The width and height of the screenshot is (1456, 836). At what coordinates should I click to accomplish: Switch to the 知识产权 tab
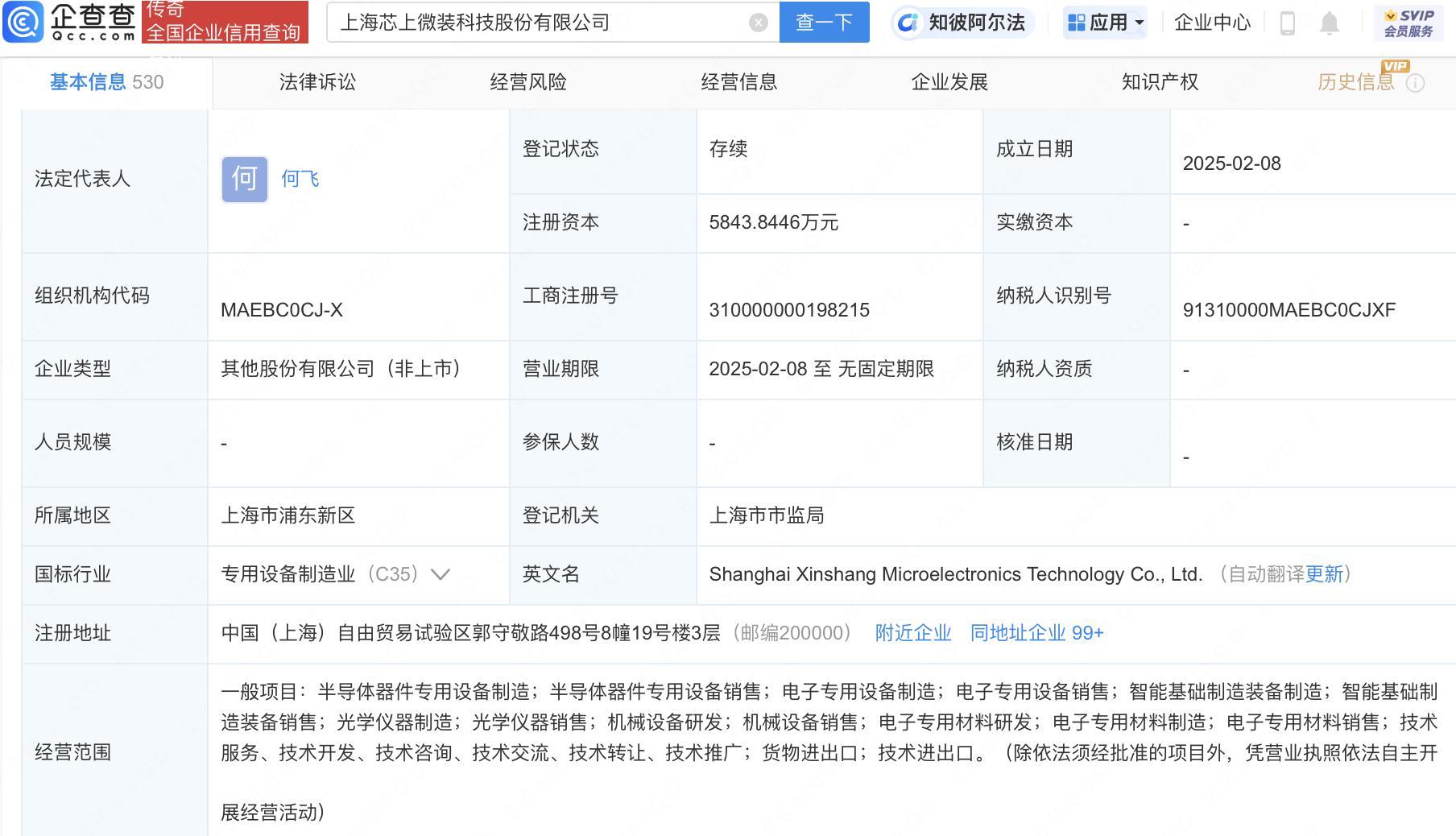(1160, 82)
